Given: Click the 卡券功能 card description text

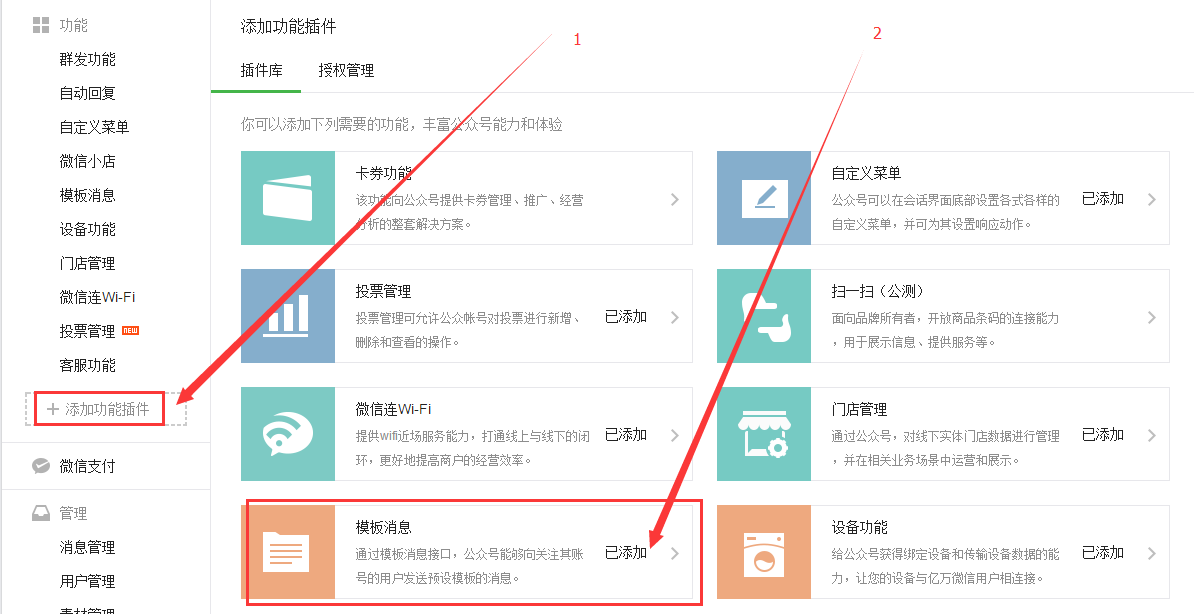Looking at the screenshot, I should pyautogui.click(x=470, y=213).
